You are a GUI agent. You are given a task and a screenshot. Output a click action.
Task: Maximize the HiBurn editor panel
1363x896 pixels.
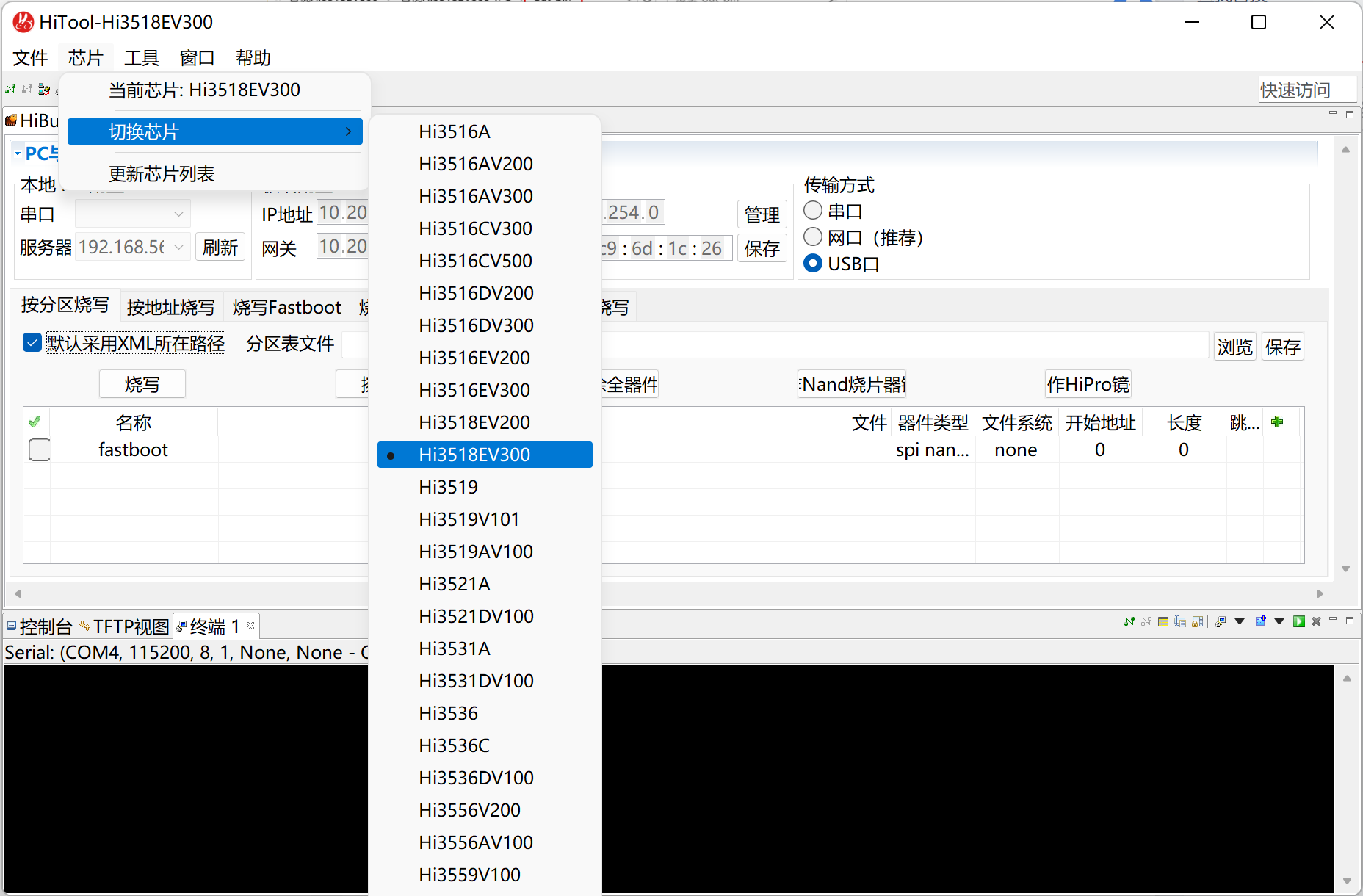(x=1350, y=114)
